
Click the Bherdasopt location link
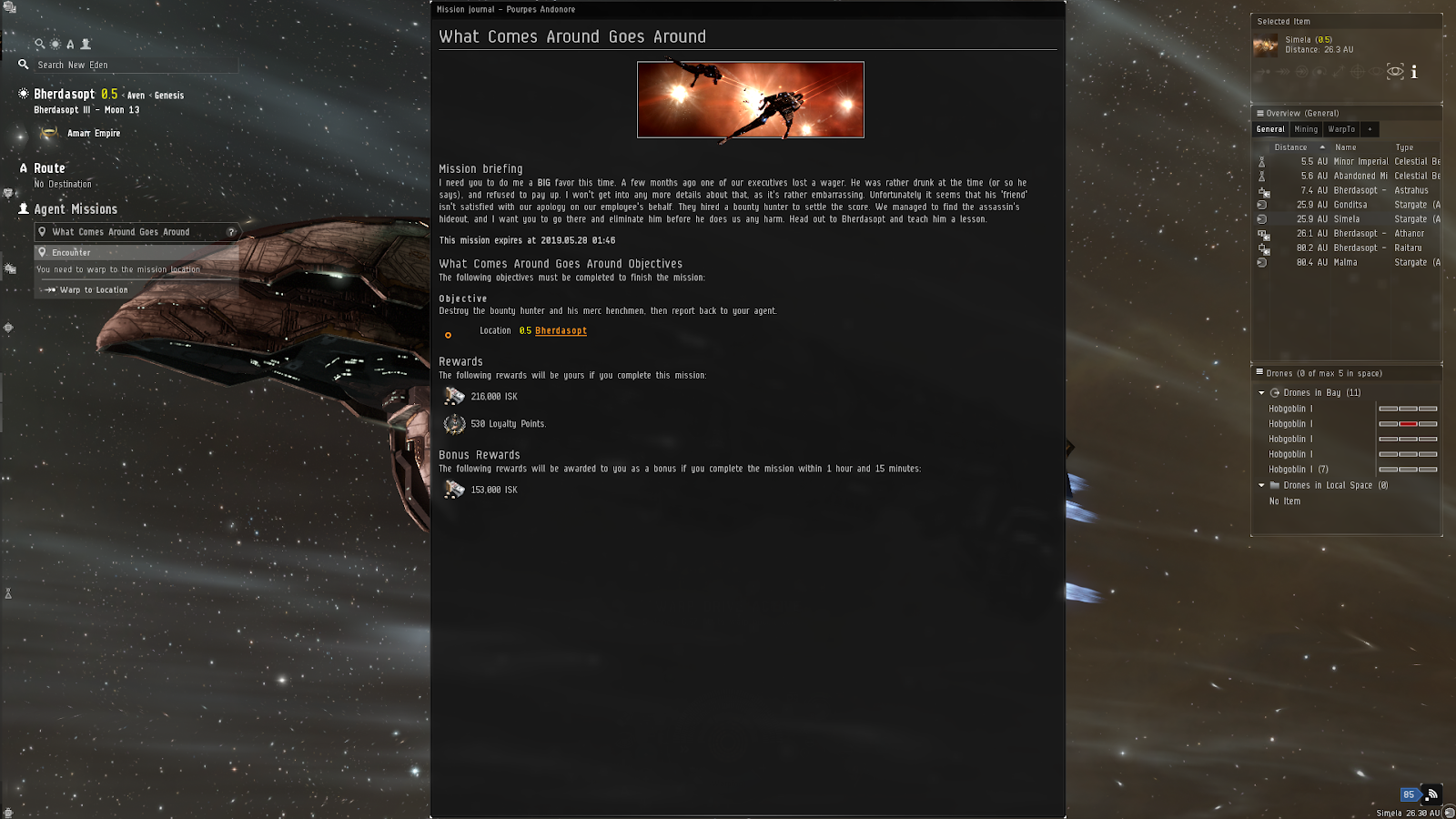point(561,331)
